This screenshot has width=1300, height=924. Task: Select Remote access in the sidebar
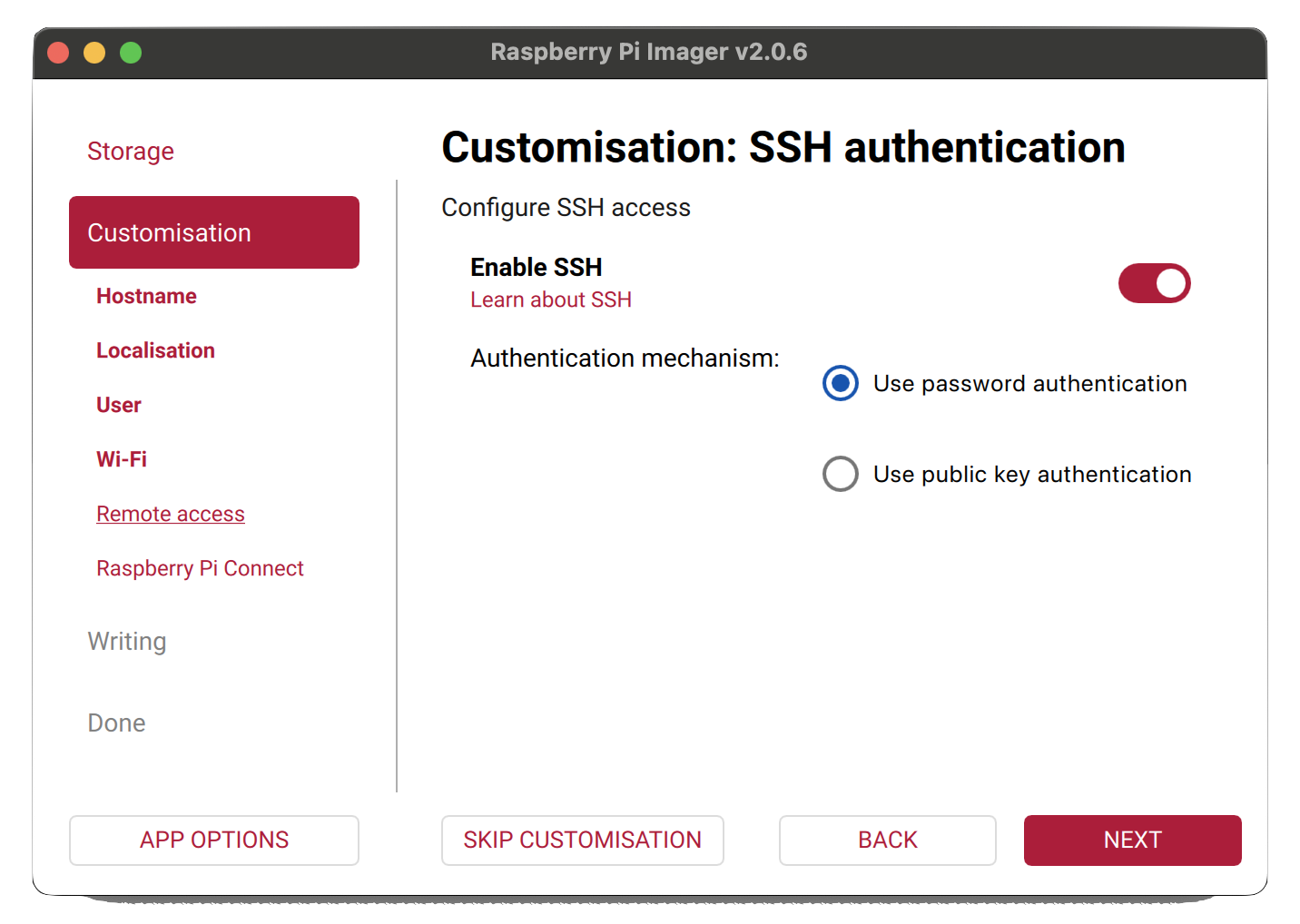(x=170, y=513)
